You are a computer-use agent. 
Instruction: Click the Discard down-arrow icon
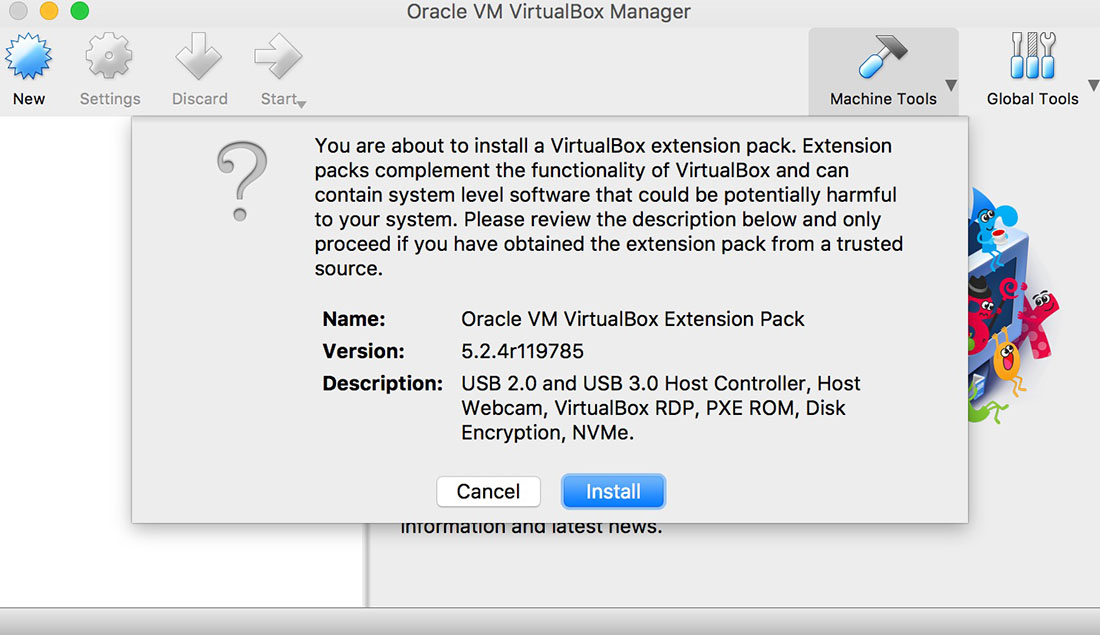[x=199, y=56]
